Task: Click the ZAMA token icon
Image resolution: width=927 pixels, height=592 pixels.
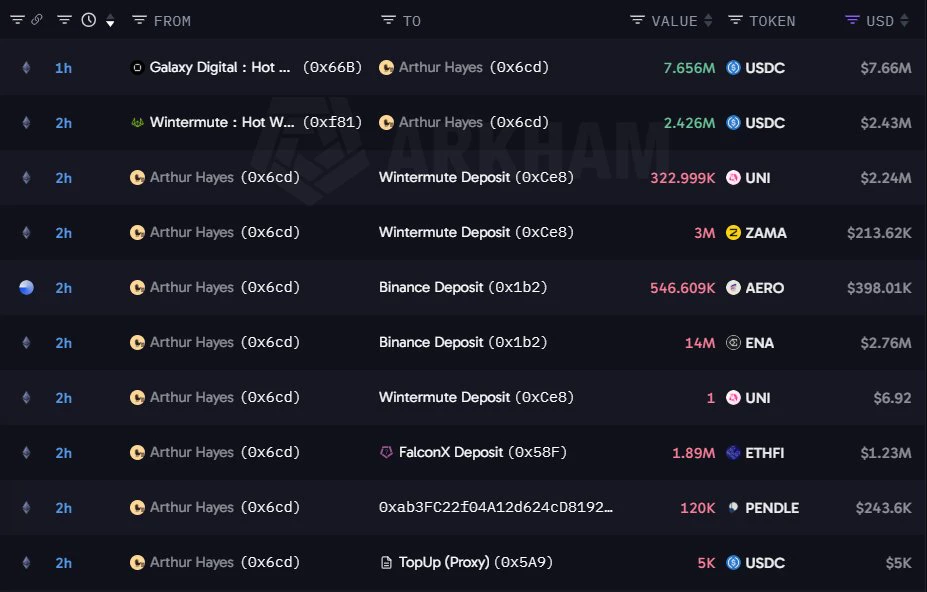Action: [x=733, y=232]
